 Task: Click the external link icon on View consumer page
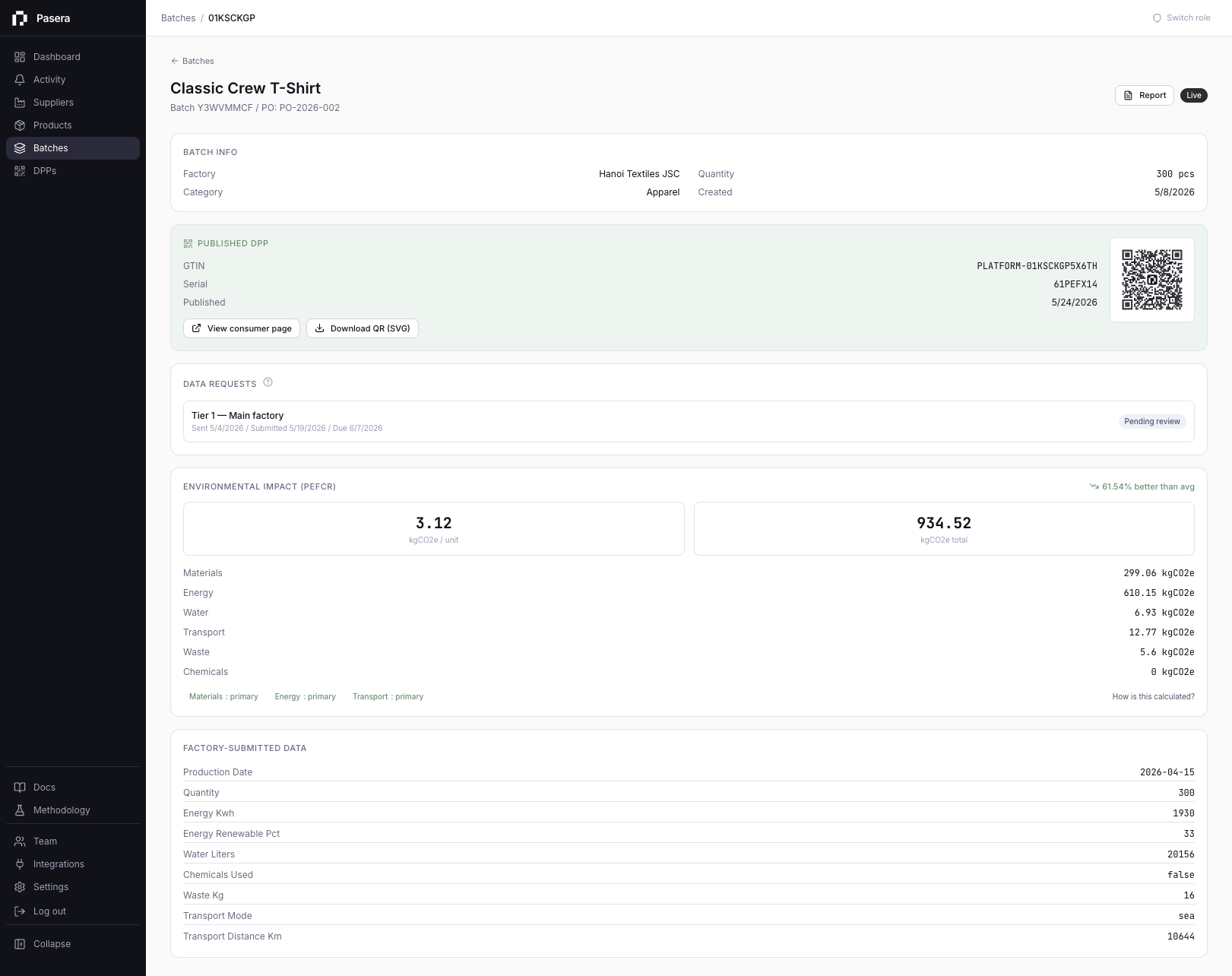[197, 328]
